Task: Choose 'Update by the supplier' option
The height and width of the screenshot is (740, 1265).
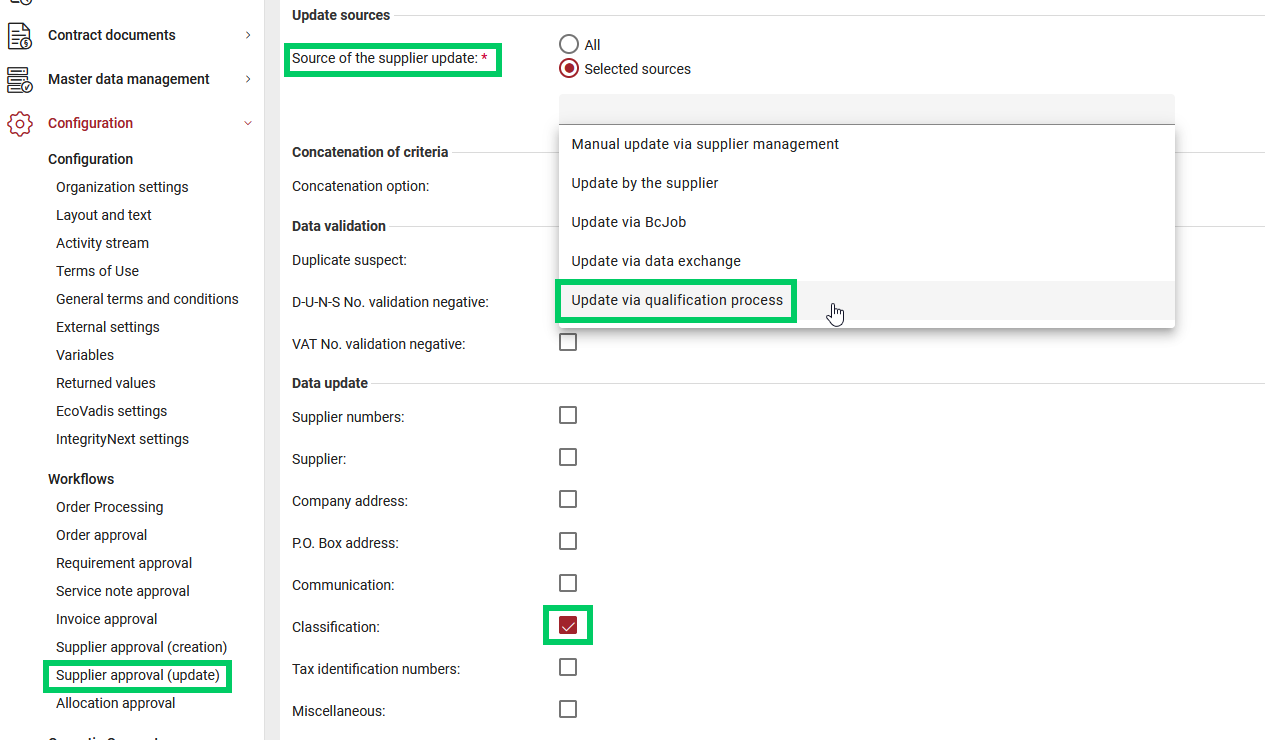Action: (x=645, y=183)
